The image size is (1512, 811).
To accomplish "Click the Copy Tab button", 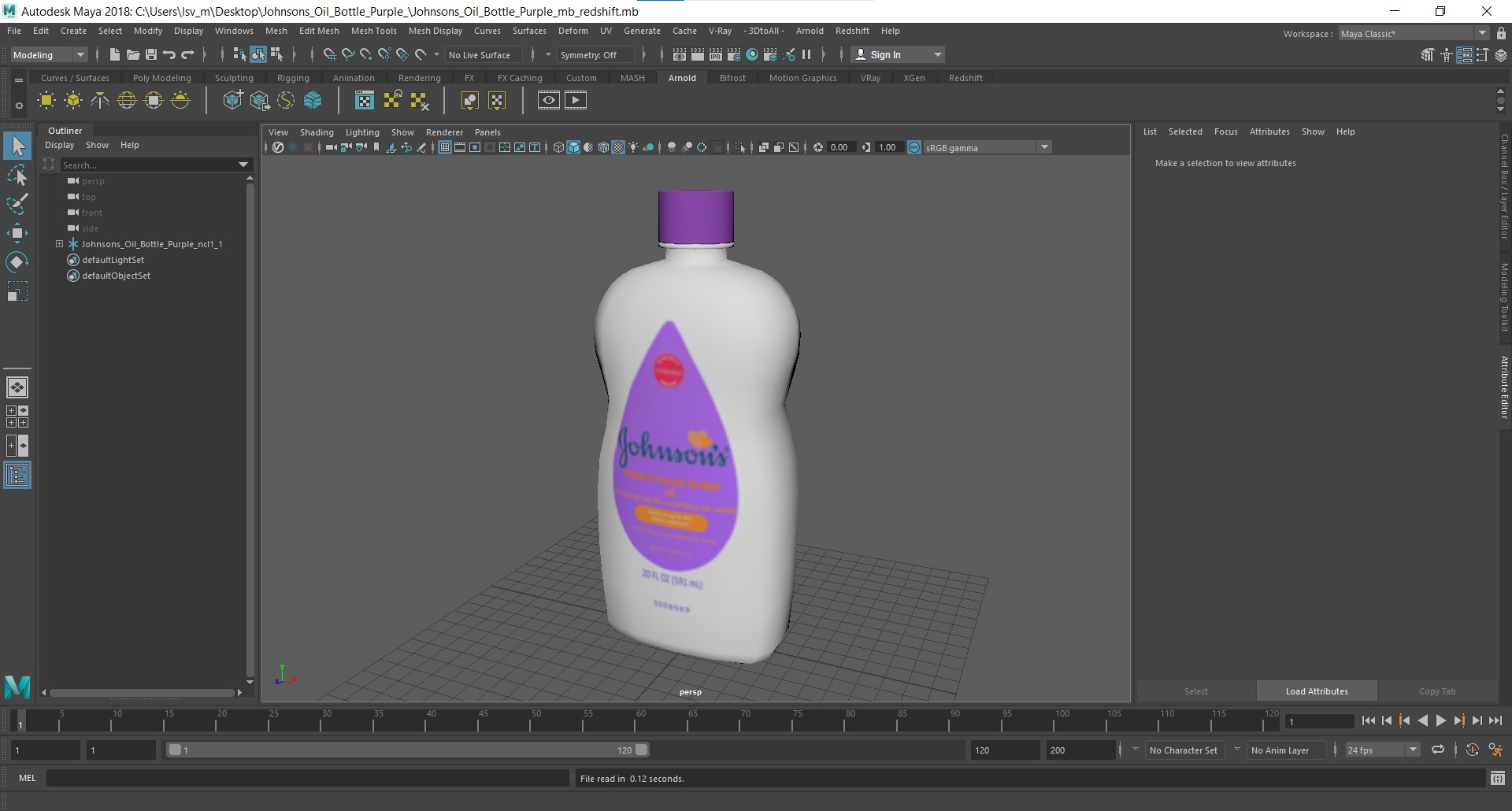I will click(1437, 691).
